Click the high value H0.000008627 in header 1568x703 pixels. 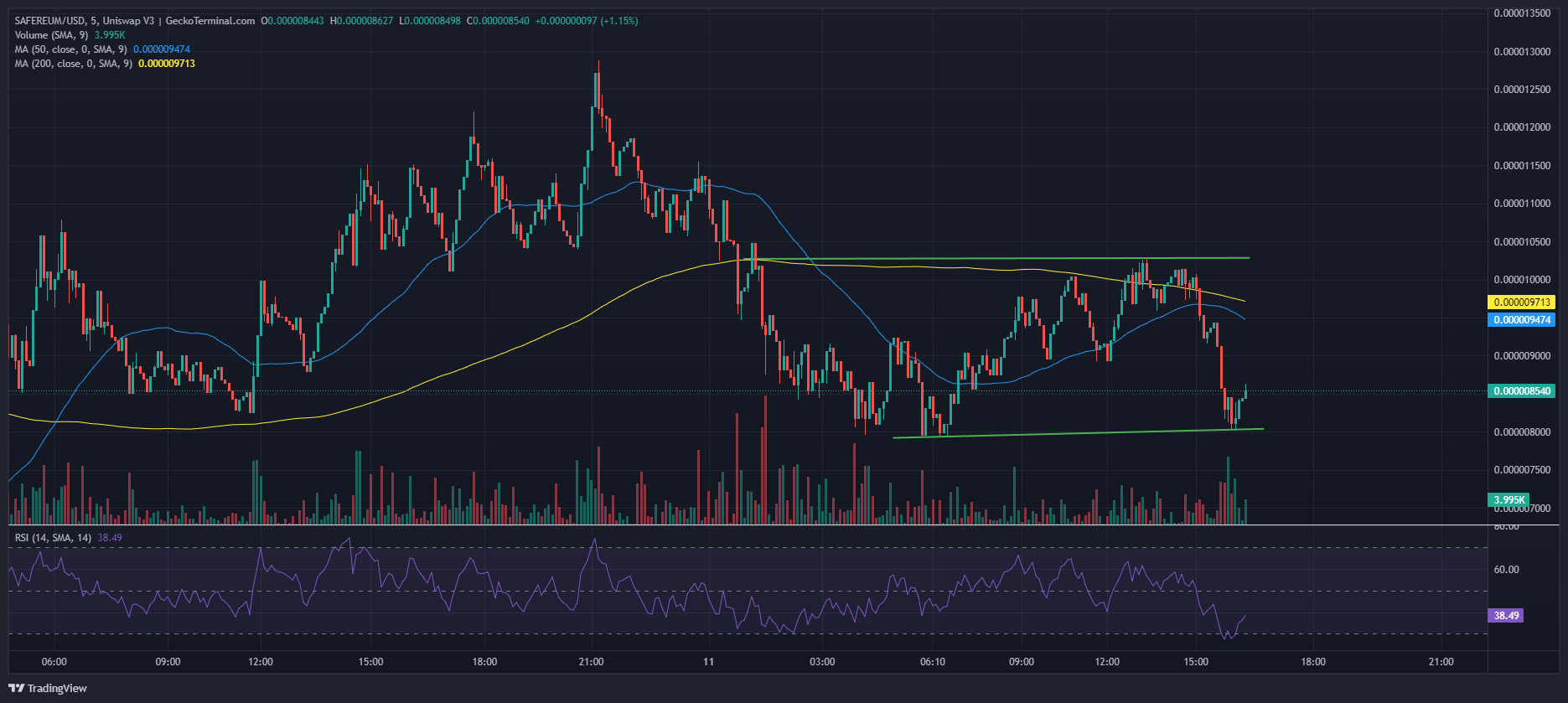click(x=362, y=21)
